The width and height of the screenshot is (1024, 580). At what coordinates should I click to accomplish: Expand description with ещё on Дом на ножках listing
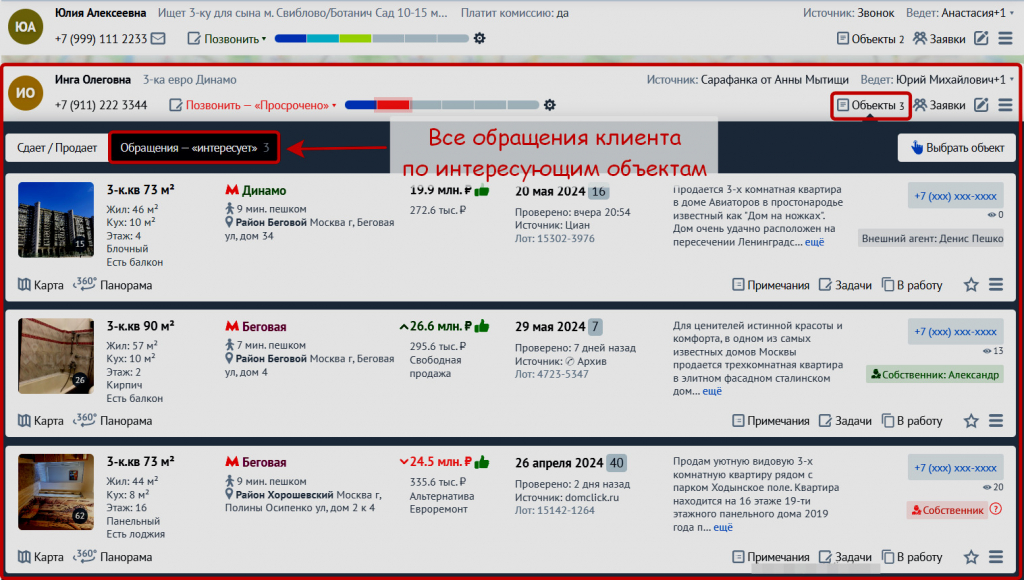click(814, 242)
